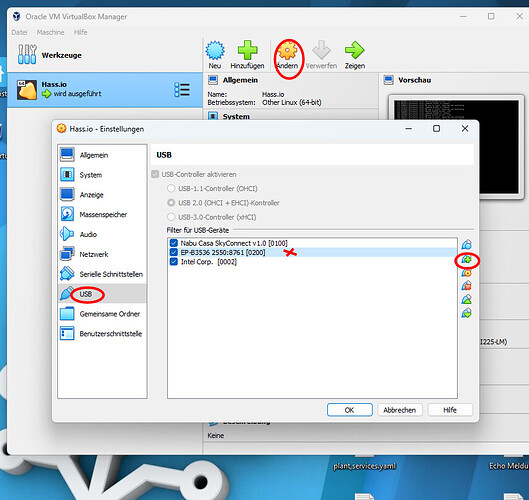The width and height of the screenshot is (529, 500).
Task: Toggle the USB-Controller aktivieren checkbox
Action: [x=155, y=174]
